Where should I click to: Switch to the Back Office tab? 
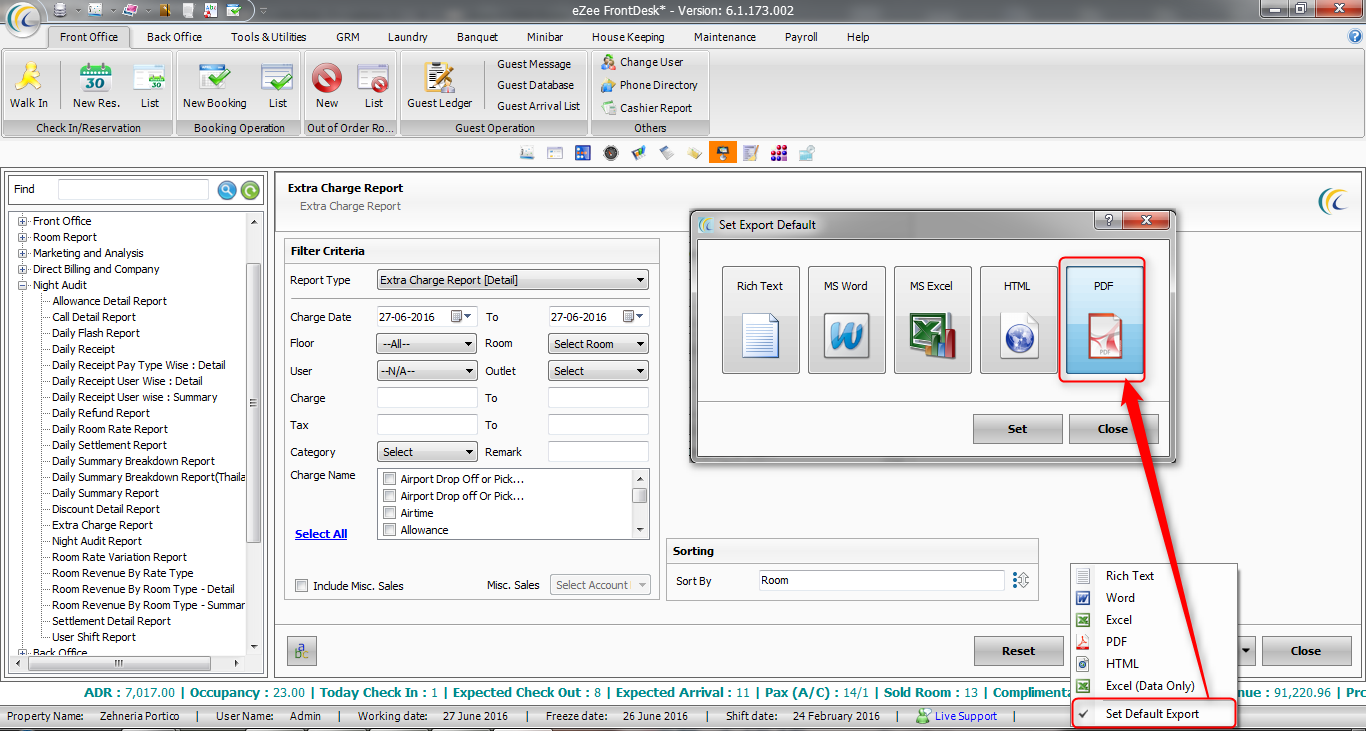174,37
